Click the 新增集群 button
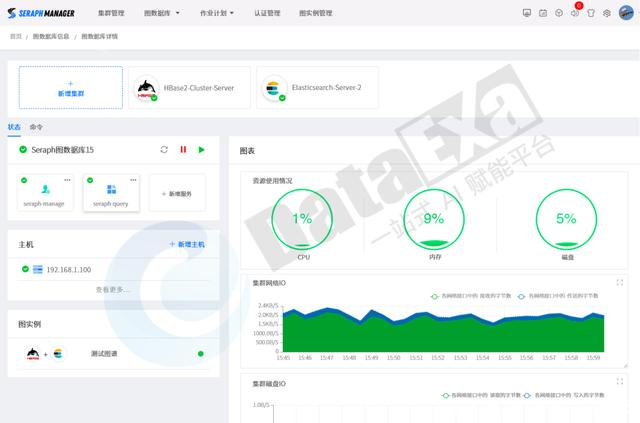The width and height of the screenshot is (640, 423). point(70,88)
